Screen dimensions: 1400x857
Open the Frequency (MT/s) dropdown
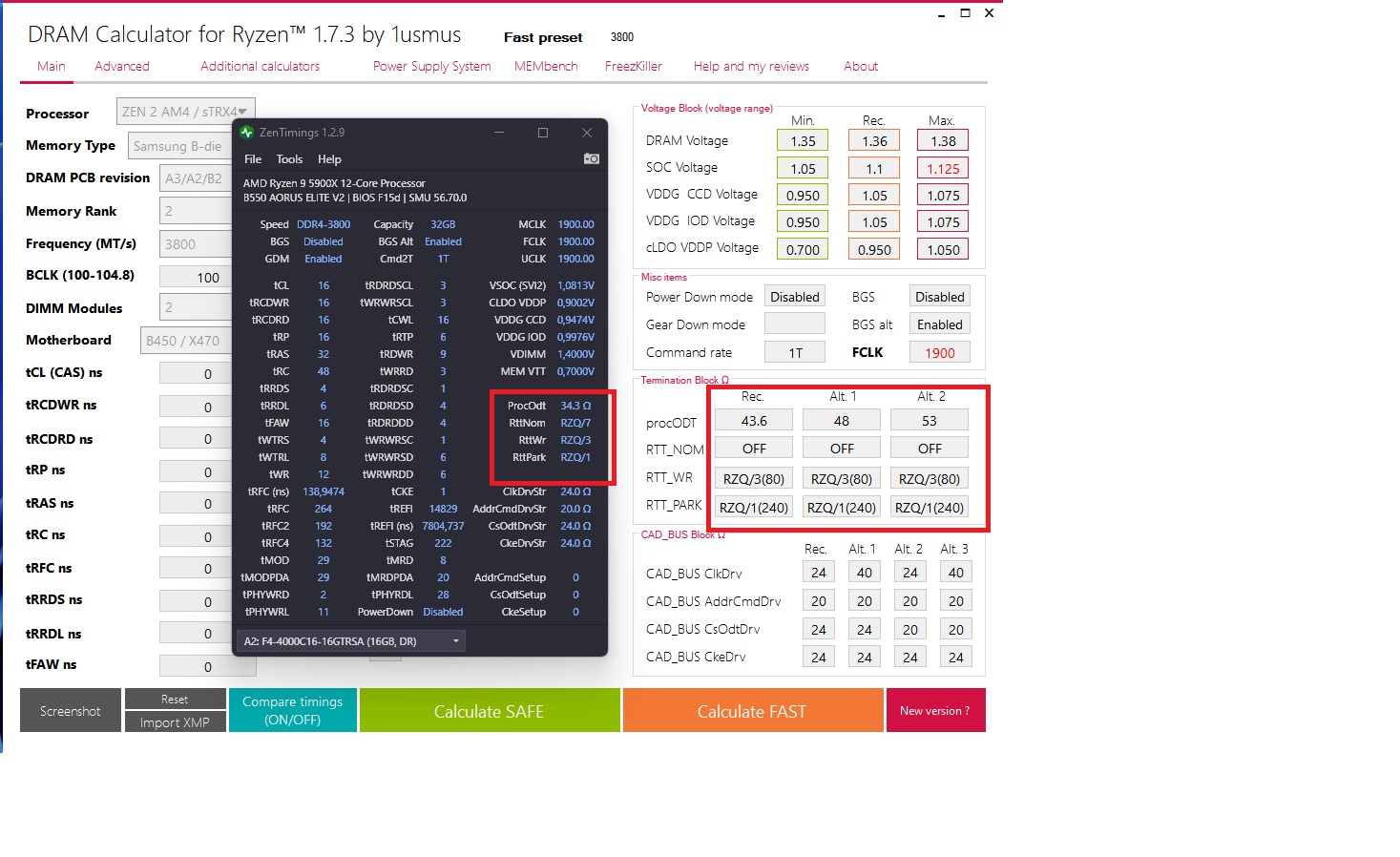196,244
